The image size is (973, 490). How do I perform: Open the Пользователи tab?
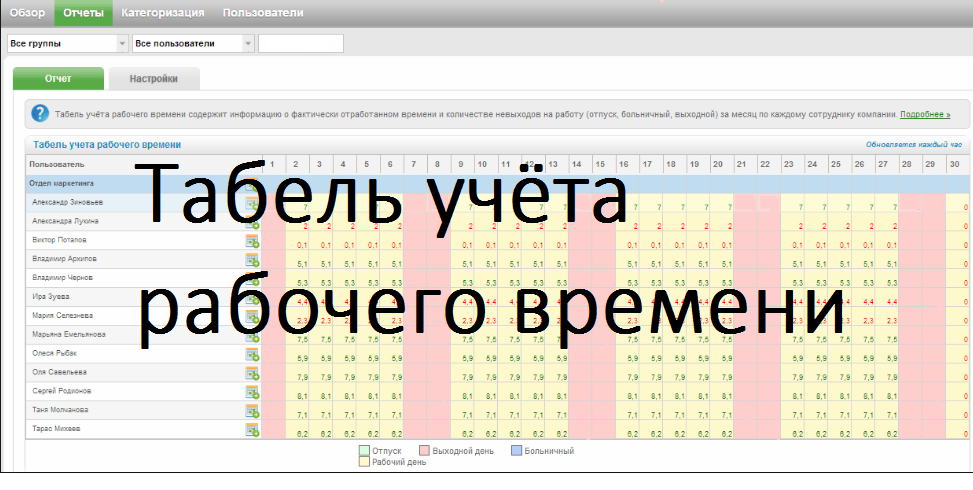[263, 12]
